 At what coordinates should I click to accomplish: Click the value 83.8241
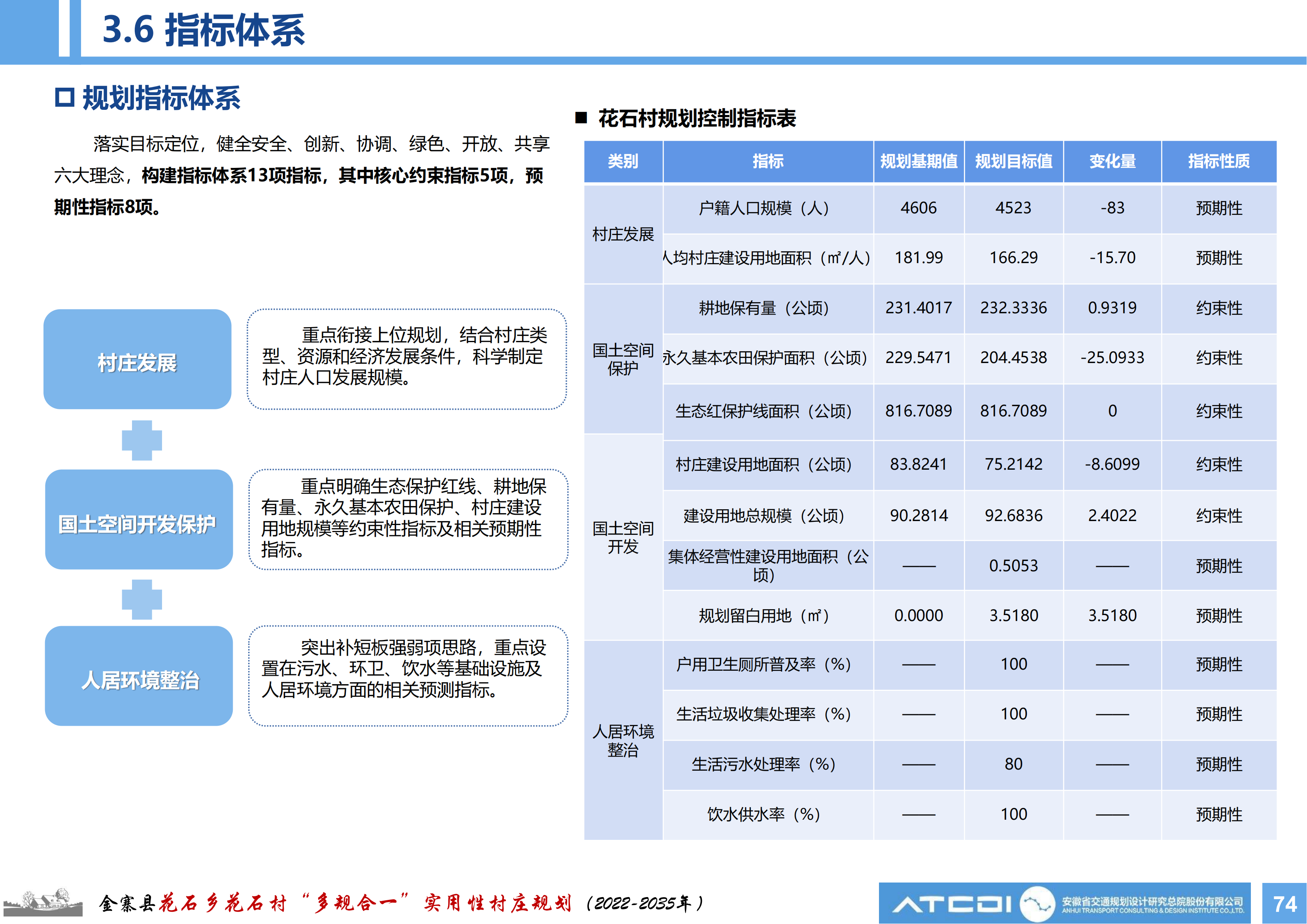coord(919,464)
